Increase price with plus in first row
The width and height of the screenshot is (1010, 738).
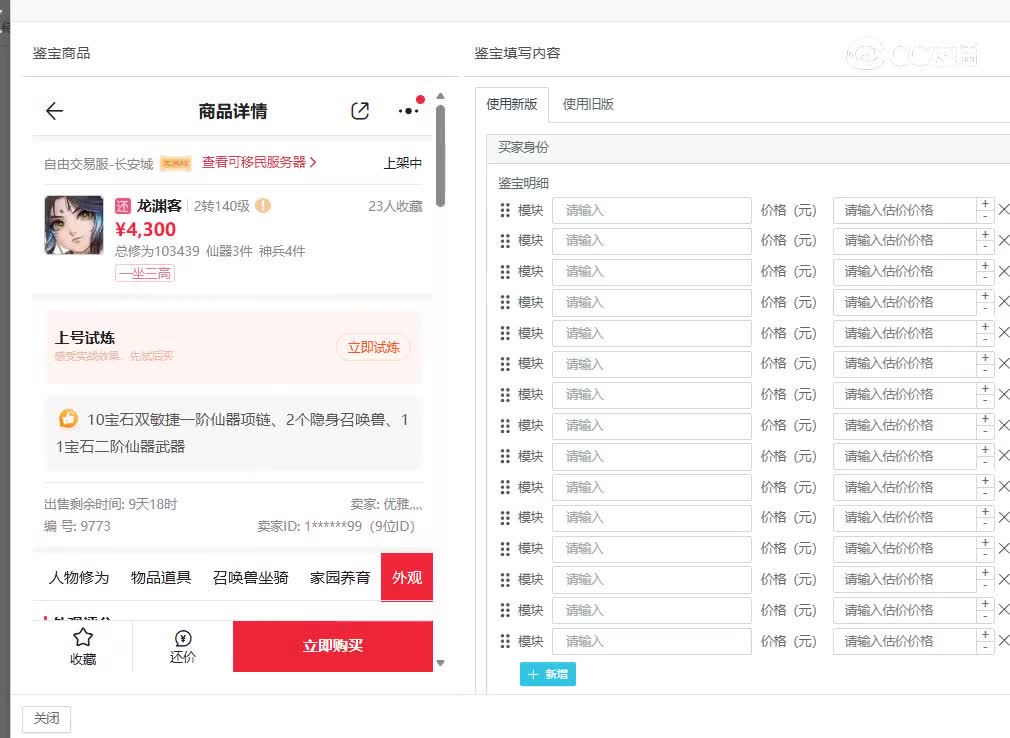click(985, 204)
